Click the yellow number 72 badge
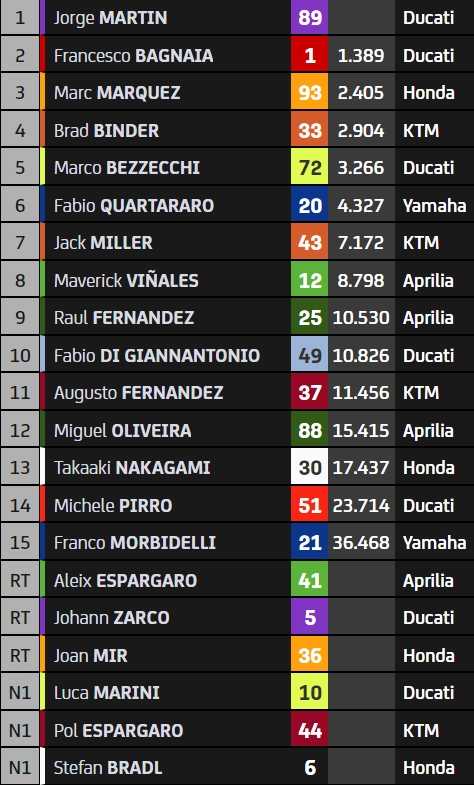 [309, 168]
